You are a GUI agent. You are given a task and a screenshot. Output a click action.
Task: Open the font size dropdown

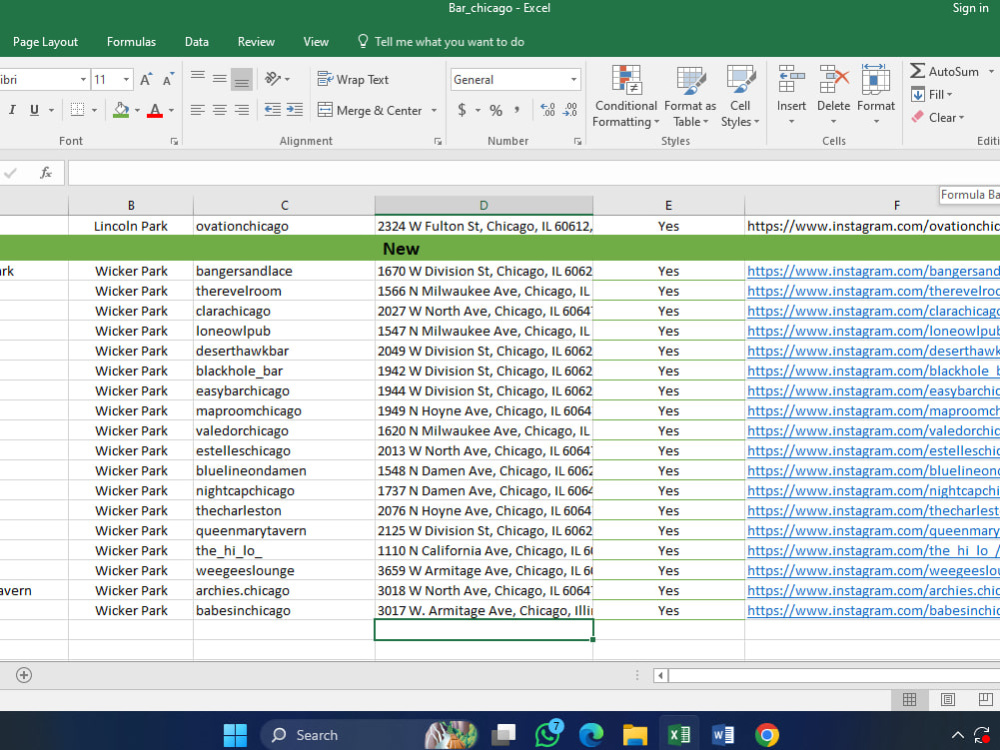(x=126, y=80)
